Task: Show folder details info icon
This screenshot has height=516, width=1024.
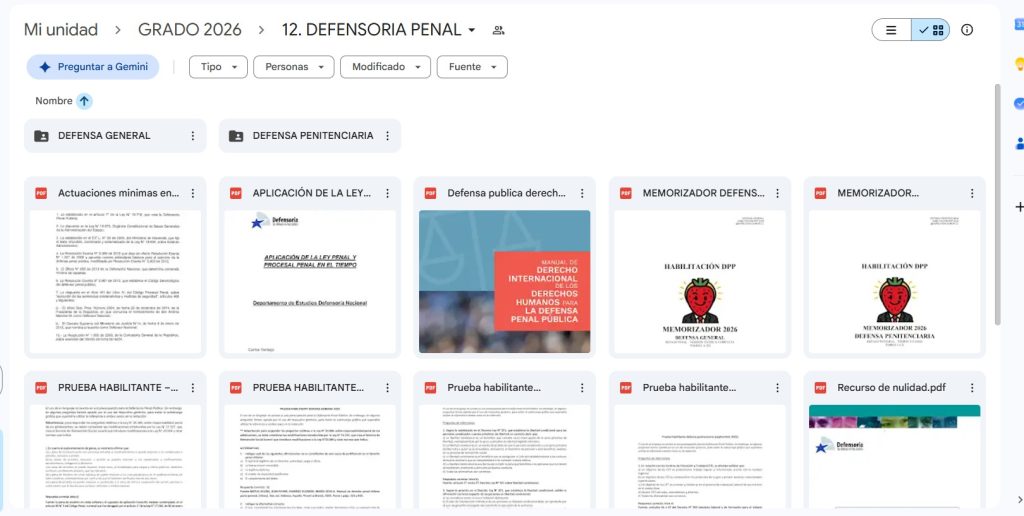Action: click(967, 30)
